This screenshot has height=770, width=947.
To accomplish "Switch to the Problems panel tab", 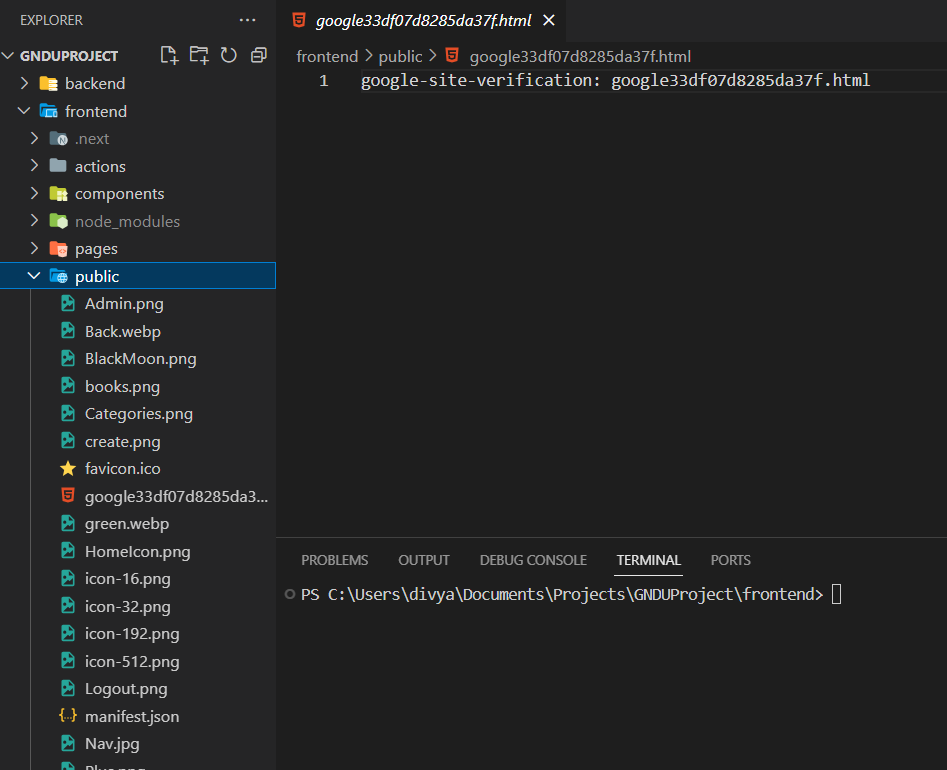I will [334, 560].
